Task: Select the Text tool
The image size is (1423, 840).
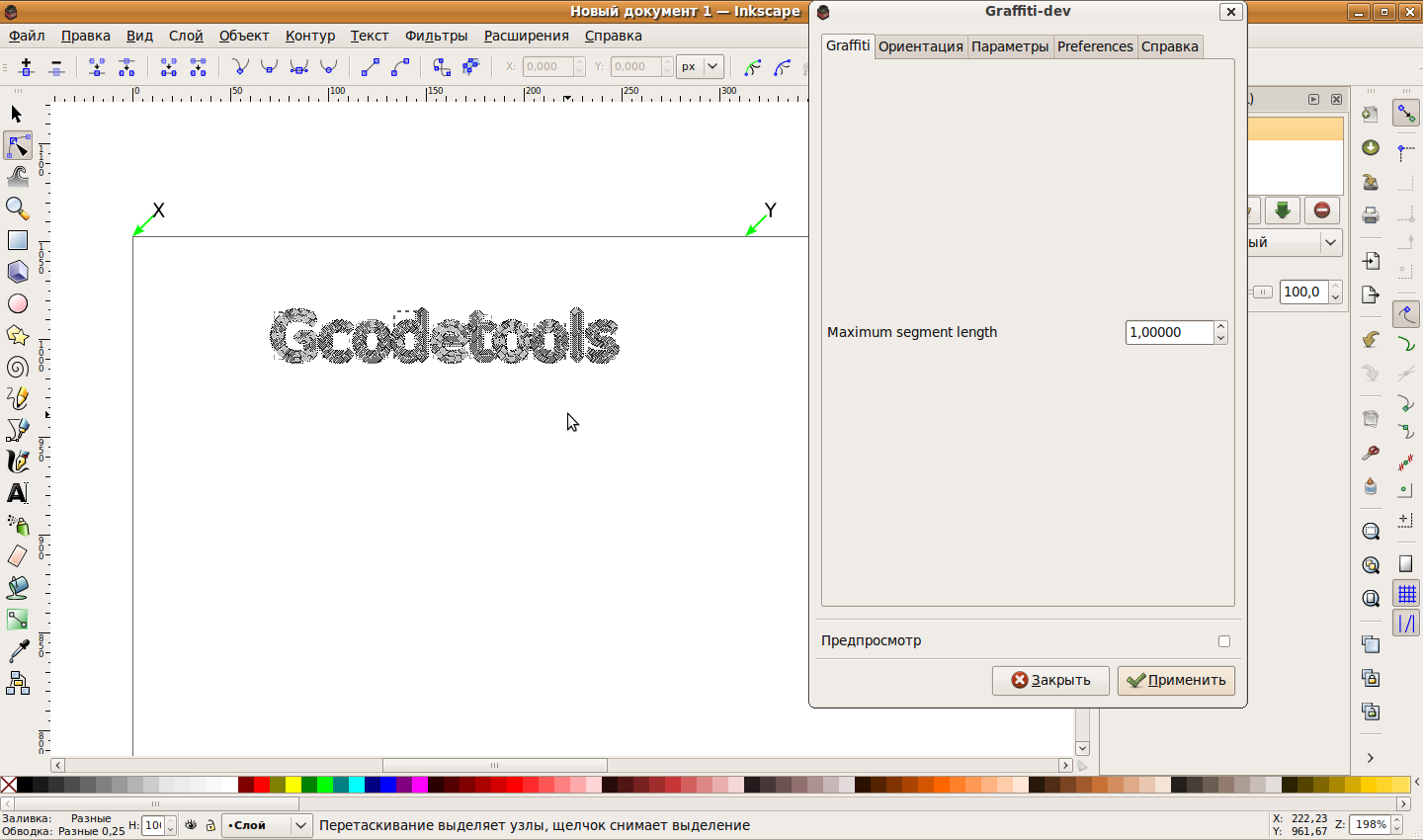Action: (17, 493)
